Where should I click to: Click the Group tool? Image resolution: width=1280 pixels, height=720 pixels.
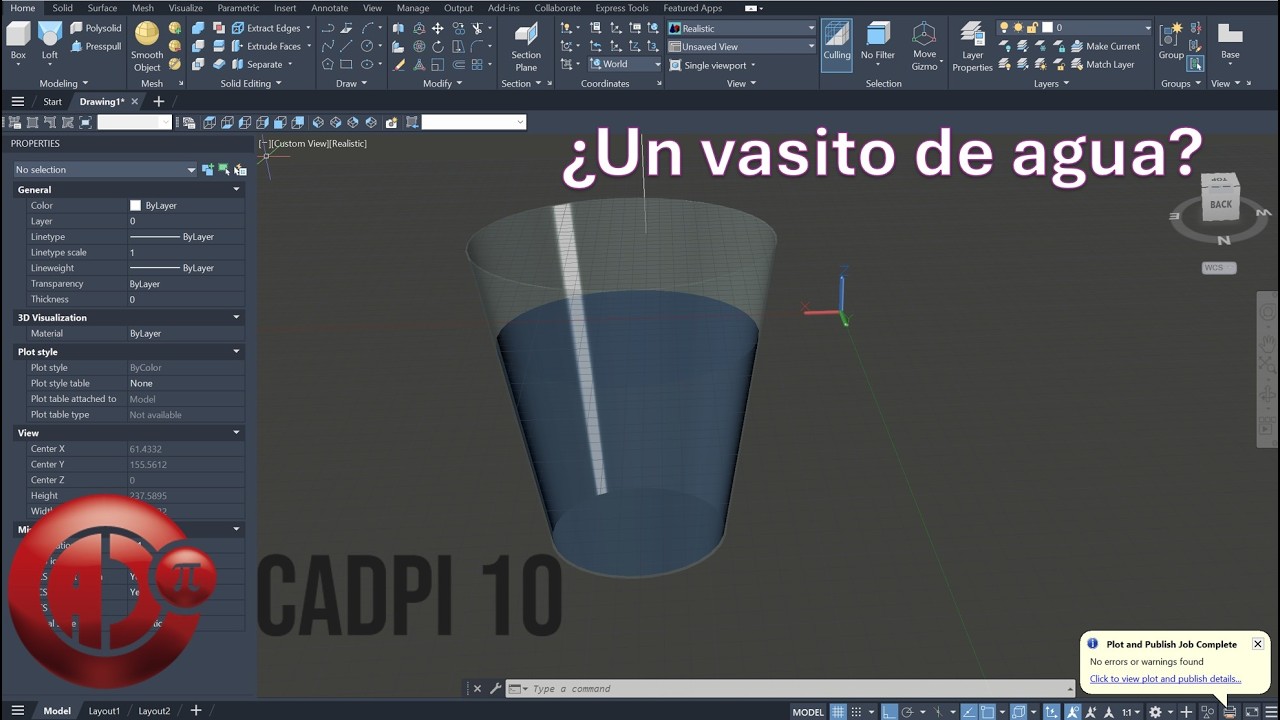point(1171,41)
